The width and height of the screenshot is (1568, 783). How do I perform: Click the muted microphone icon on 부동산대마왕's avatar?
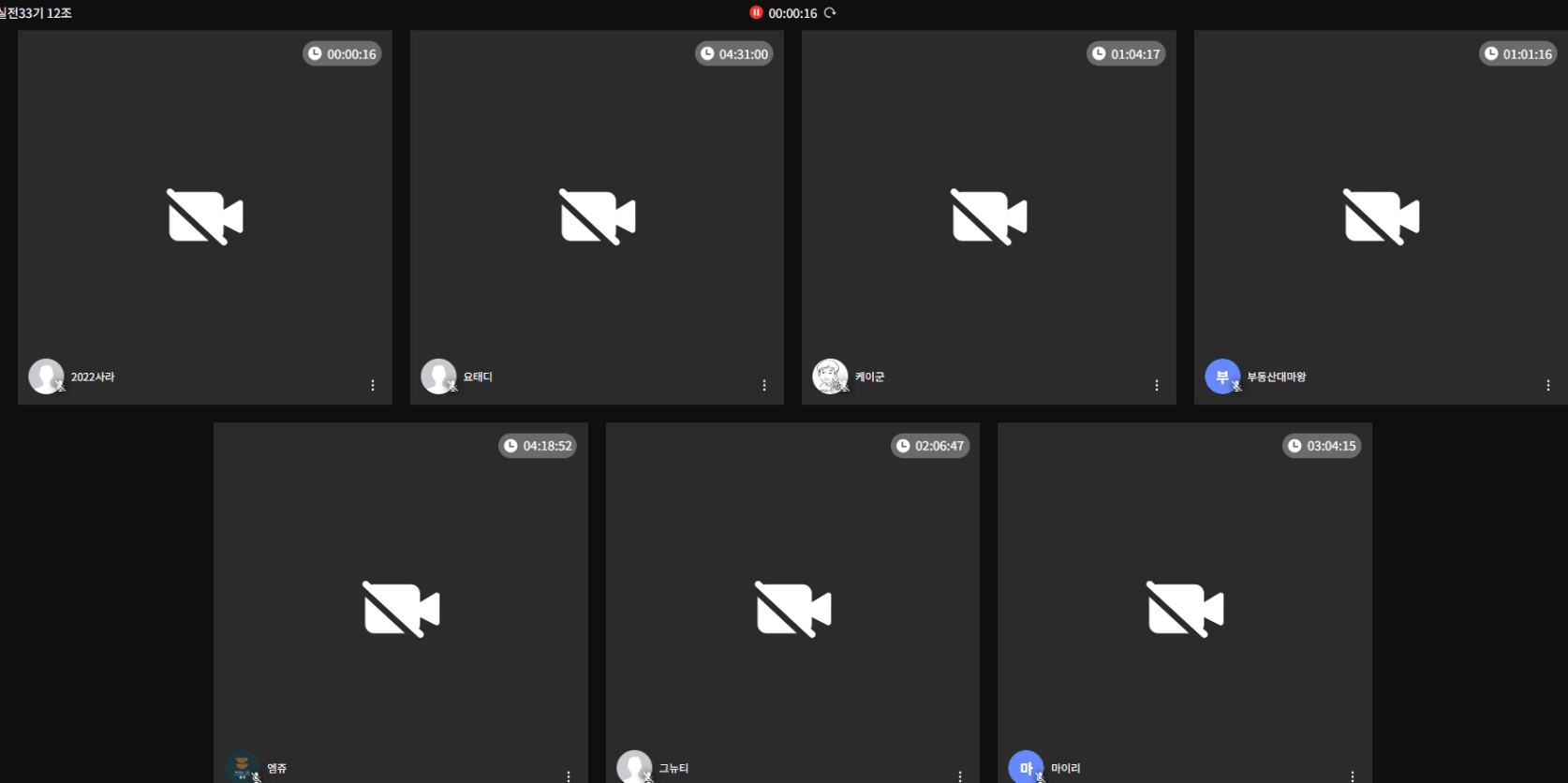[x=1237, y=386]
